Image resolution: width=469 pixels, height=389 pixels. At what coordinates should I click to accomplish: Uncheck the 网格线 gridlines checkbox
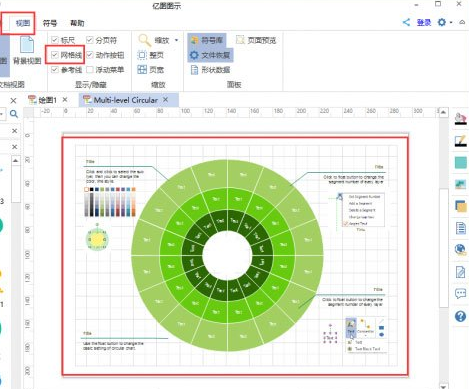[55, 55]
